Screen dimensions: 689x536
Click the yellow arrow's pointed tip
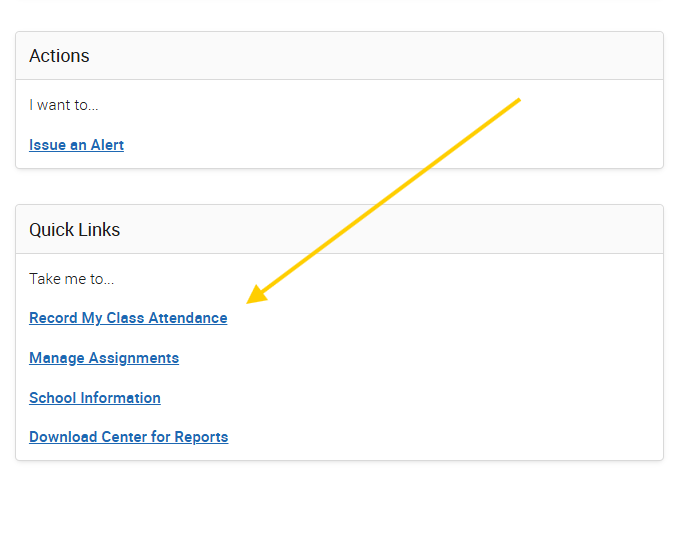(x=250, y=300)
